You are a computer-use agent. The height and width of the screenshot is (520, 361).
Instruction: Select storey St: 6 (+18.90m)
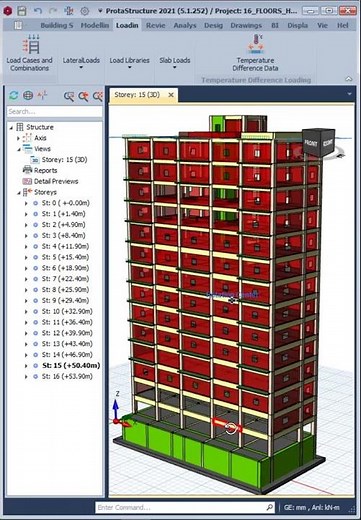65,268
